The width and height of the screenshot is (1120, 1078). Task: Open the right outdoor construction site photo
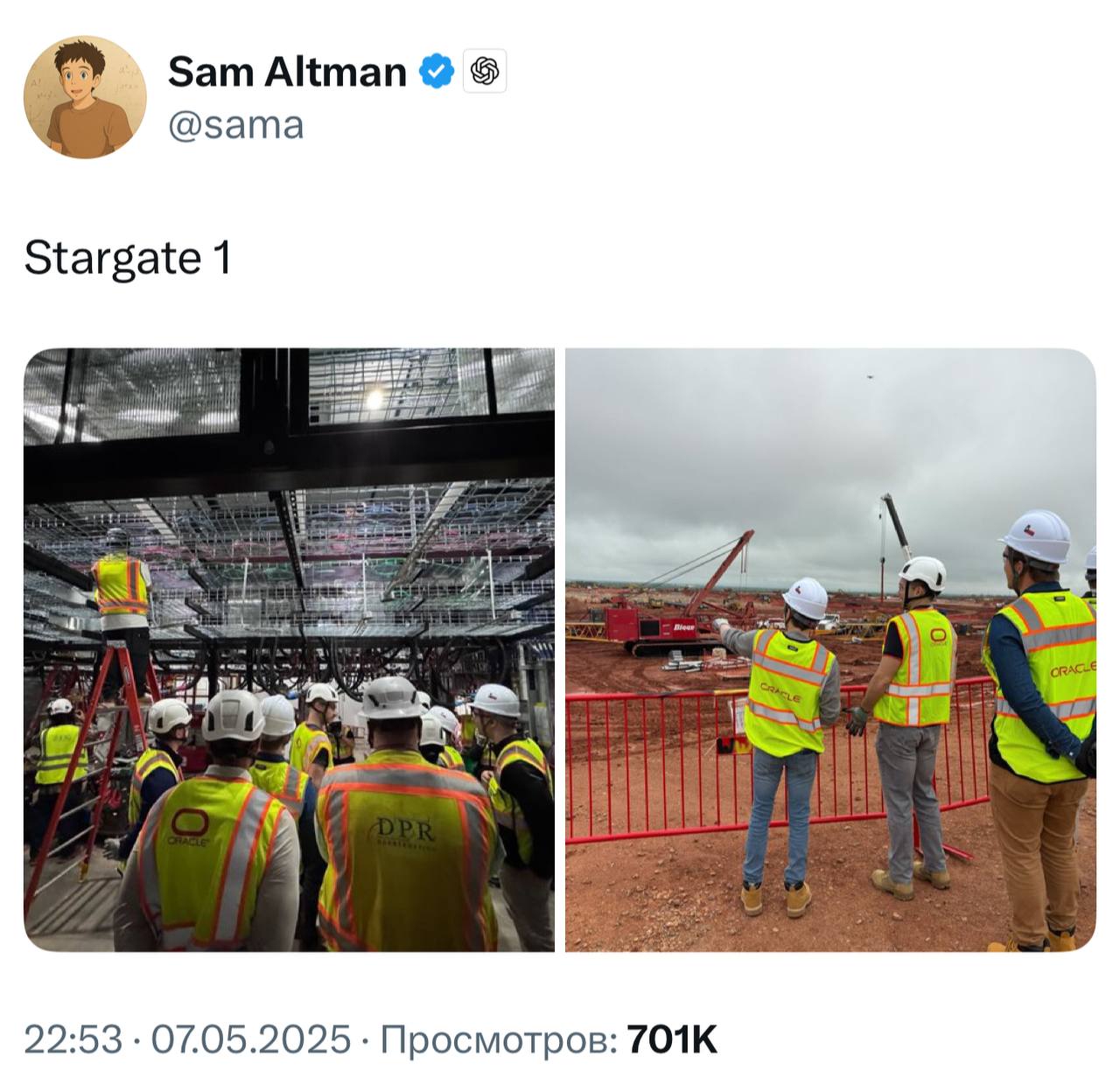click(830, 649)
